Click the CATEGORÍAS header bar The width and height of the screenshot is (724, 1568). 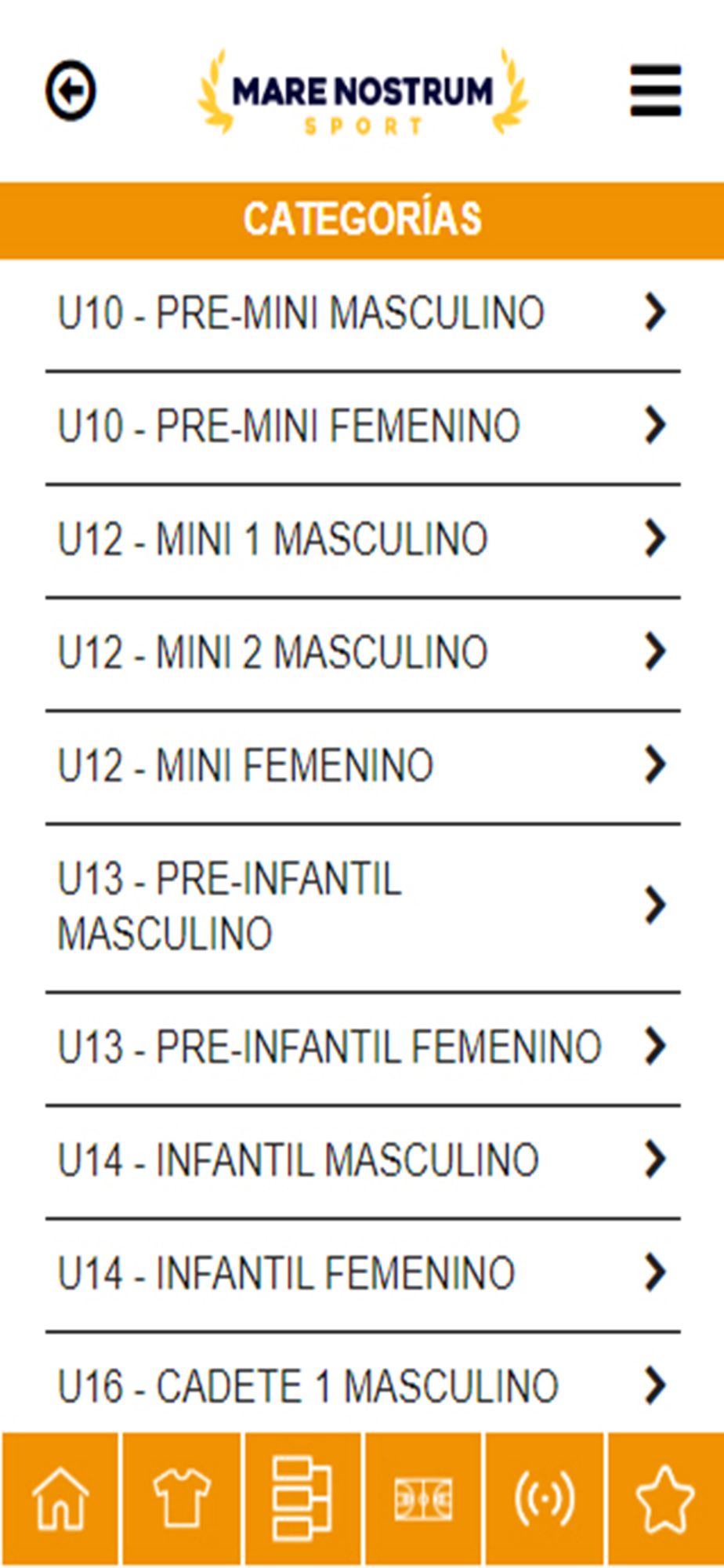click(362, 220)
